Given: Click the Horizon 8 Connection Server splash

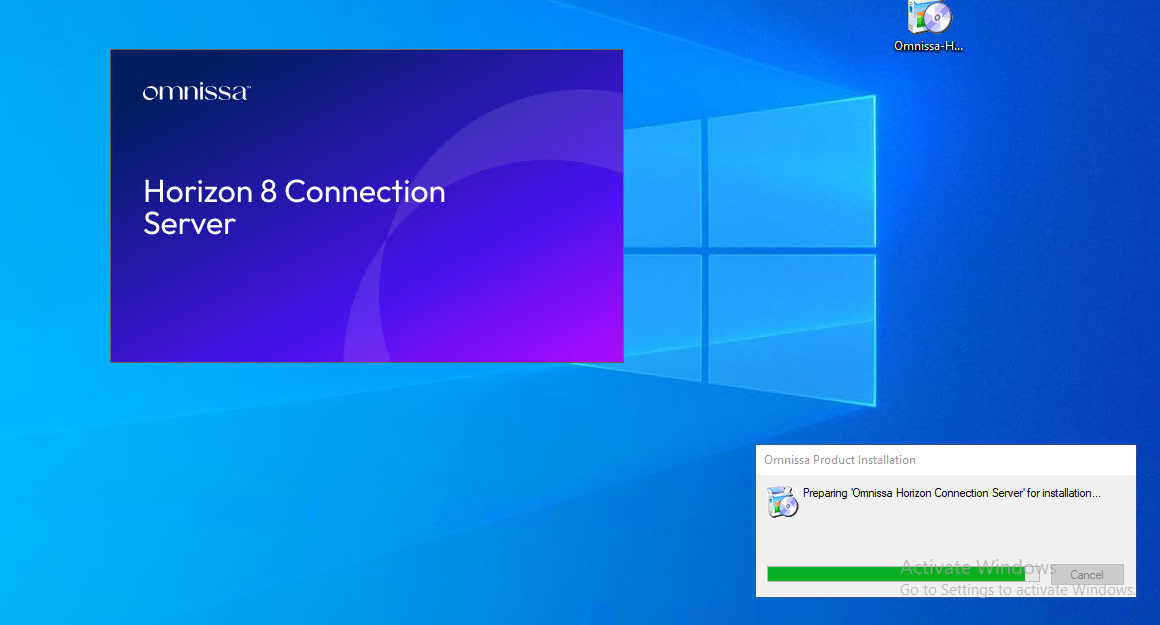Looking at the screenshot, I should (367, 206).
